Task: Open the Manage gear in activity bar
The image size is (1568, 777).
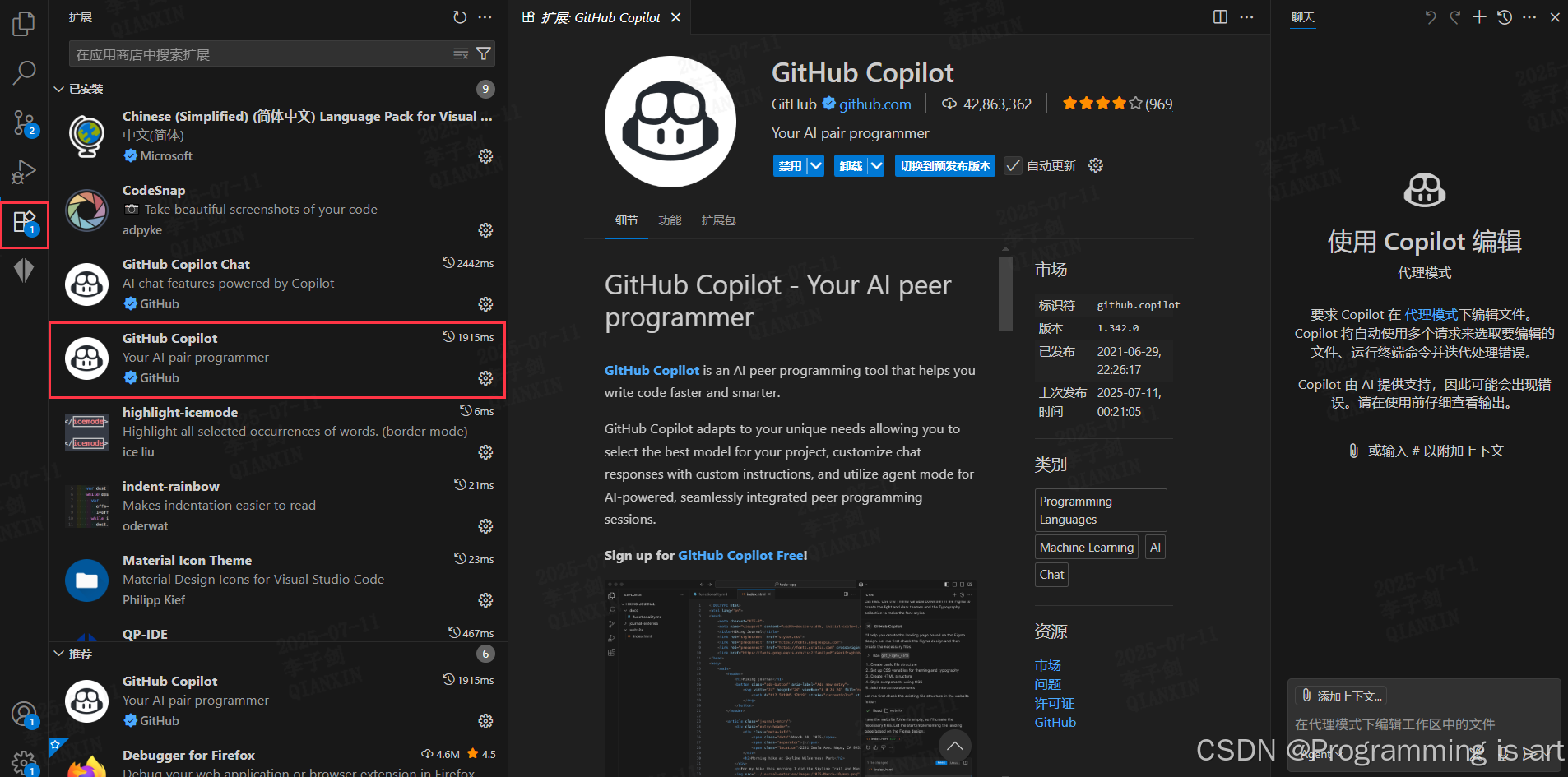Action: click(24, 762)
